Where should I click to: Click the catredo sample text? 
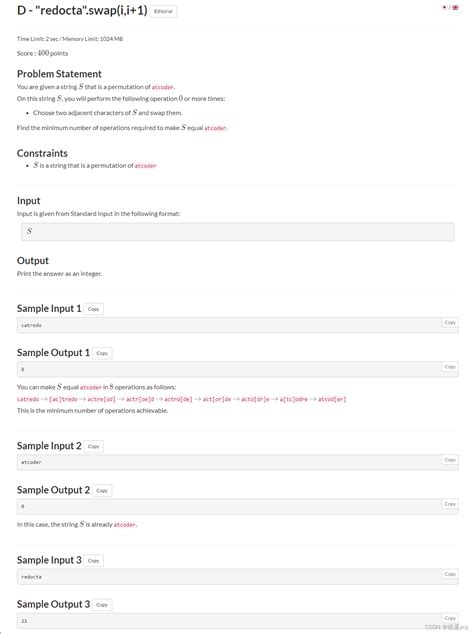(32, 325)
